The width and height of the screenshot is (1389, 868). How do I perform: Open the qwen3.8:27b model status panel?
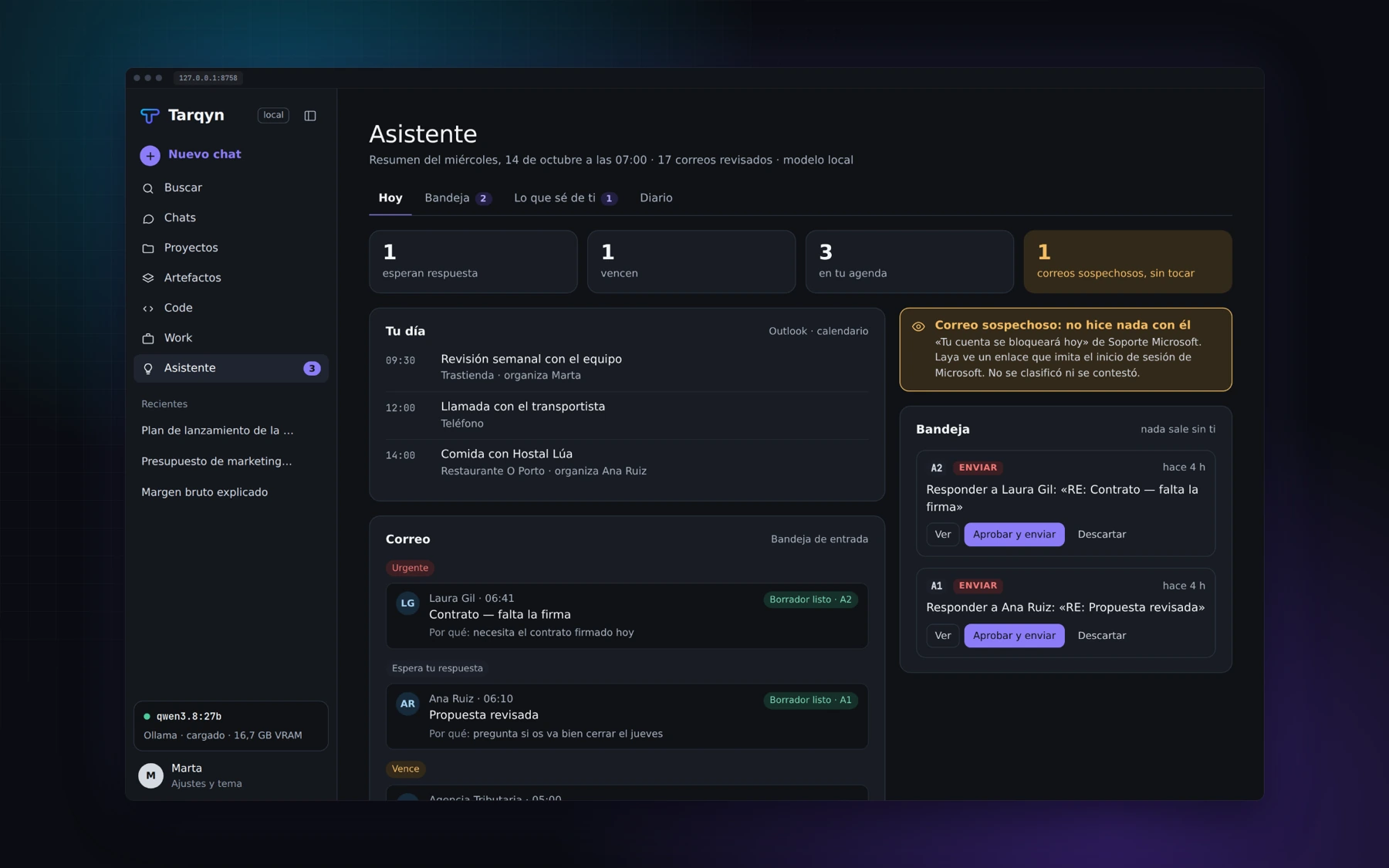click(x=231, y=726)
